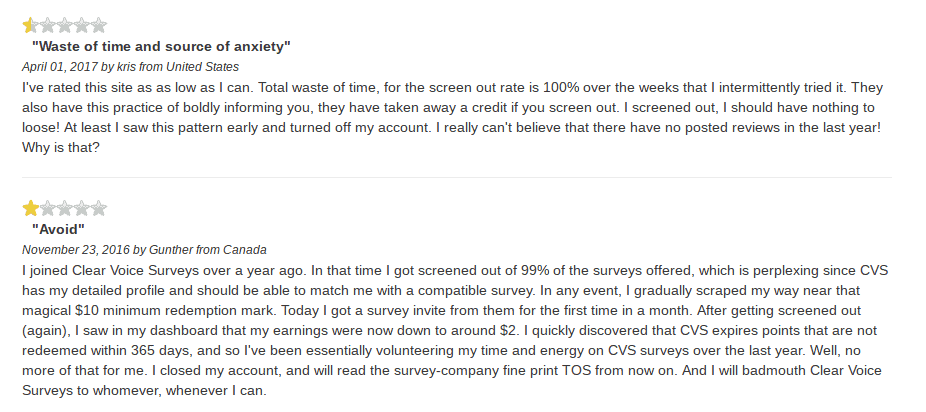
Task: Click the third star of kris's review rating
Action: click(64, 25)
